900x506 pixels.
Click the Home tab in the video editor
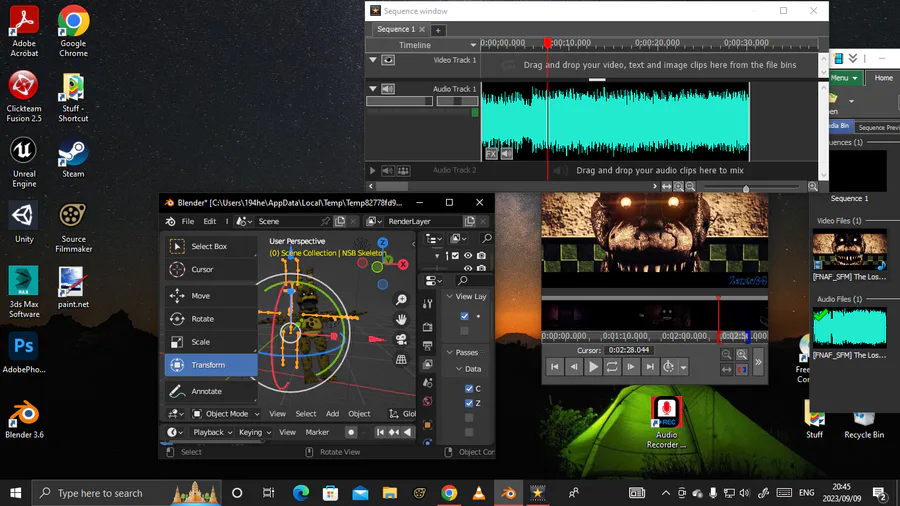(x=883, y=78)
